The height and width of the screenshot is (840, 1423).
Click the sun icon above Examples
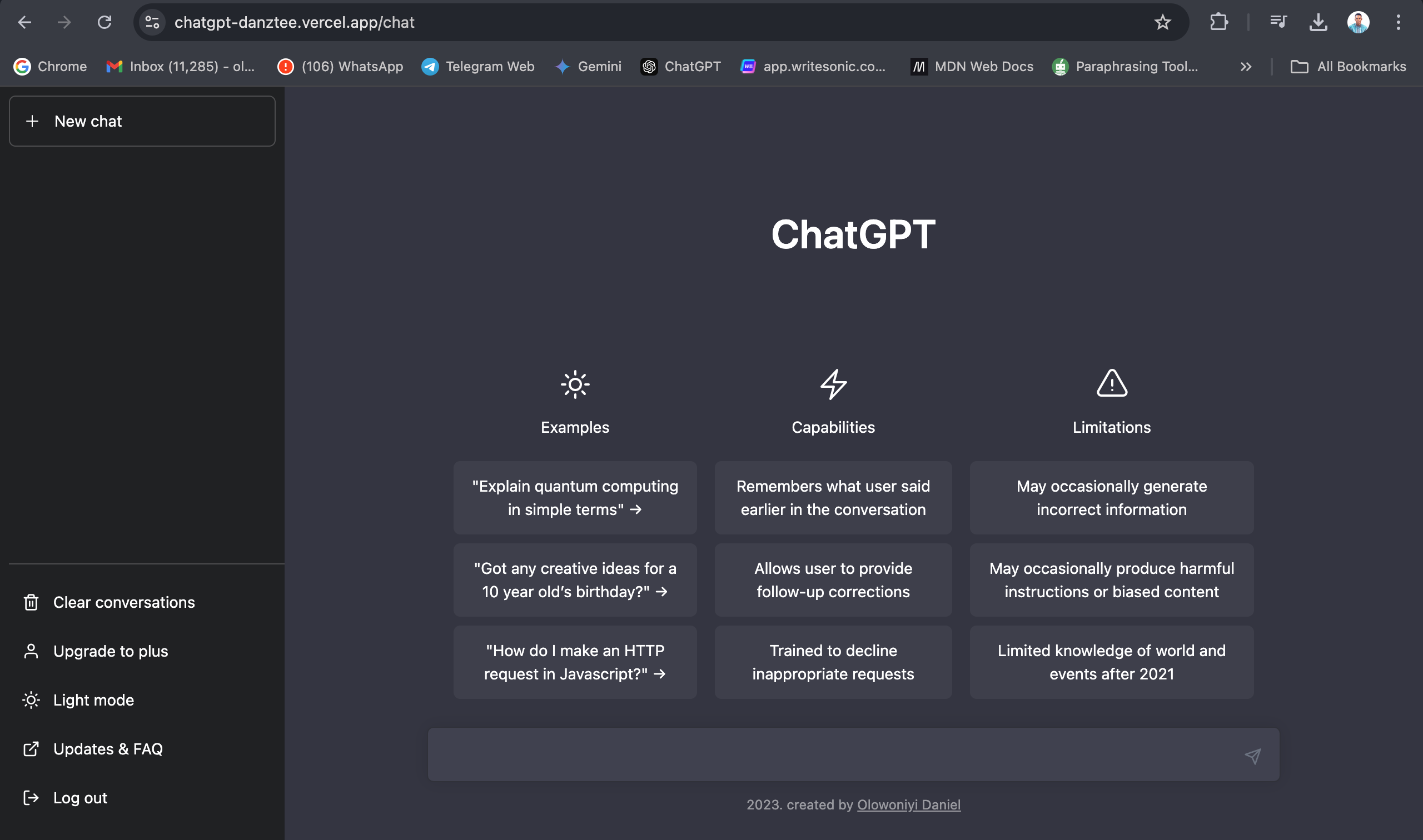575,384
